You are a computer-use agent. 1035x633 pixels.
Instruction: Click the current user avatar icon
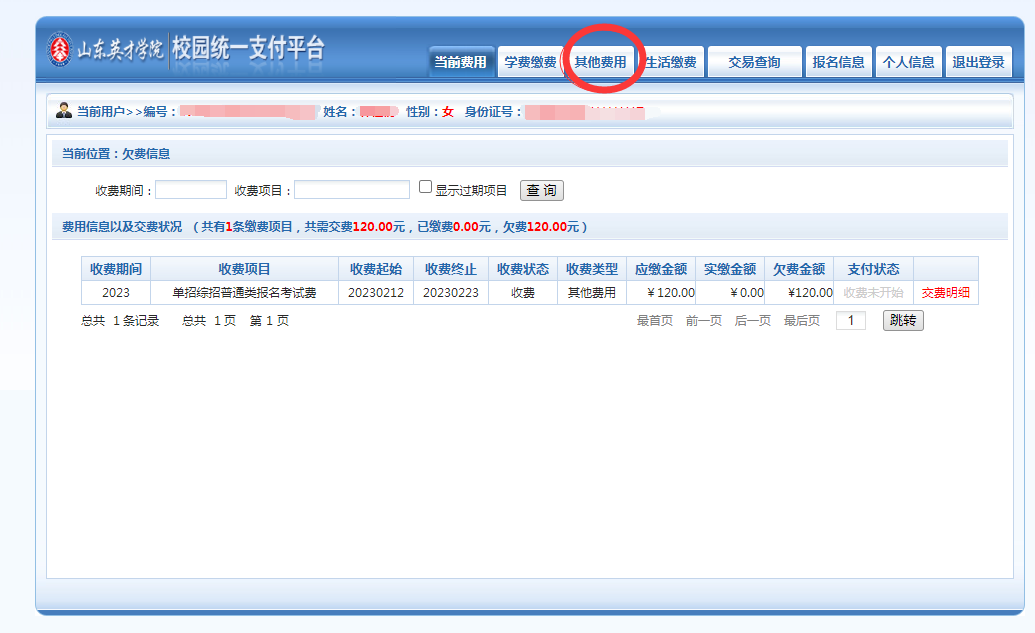pyautogui.click(x=64, y=110)
